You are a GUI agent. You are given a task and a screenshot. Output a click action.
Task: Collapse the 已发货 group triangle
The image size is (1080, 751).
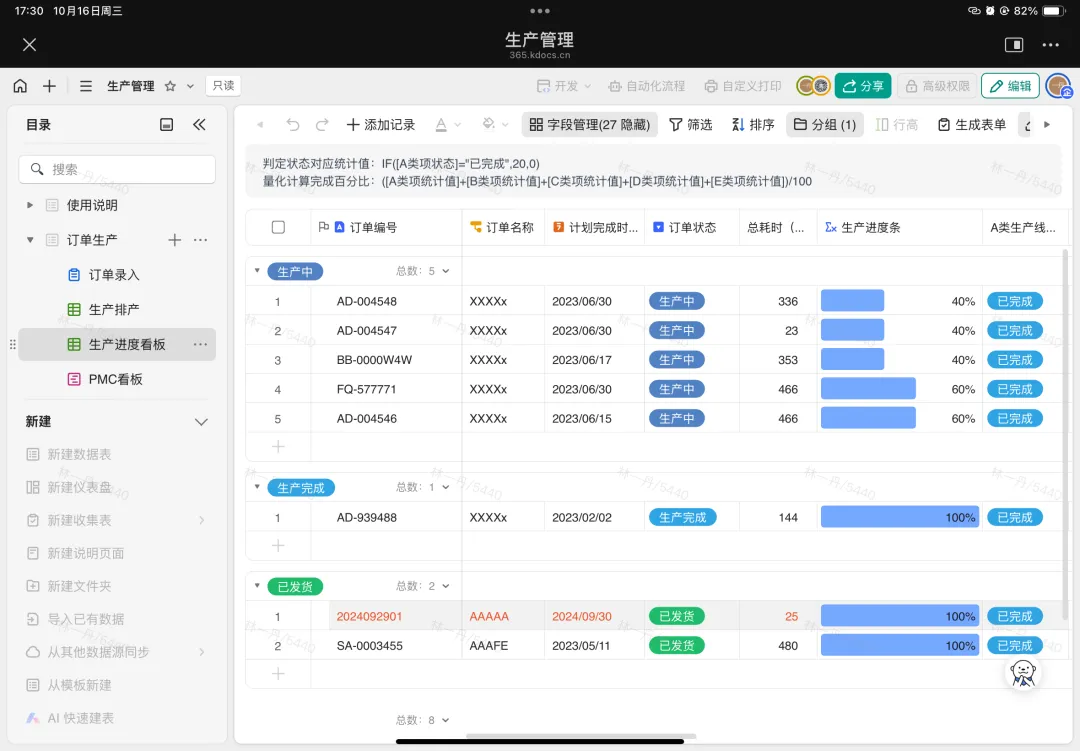[257, 586]
